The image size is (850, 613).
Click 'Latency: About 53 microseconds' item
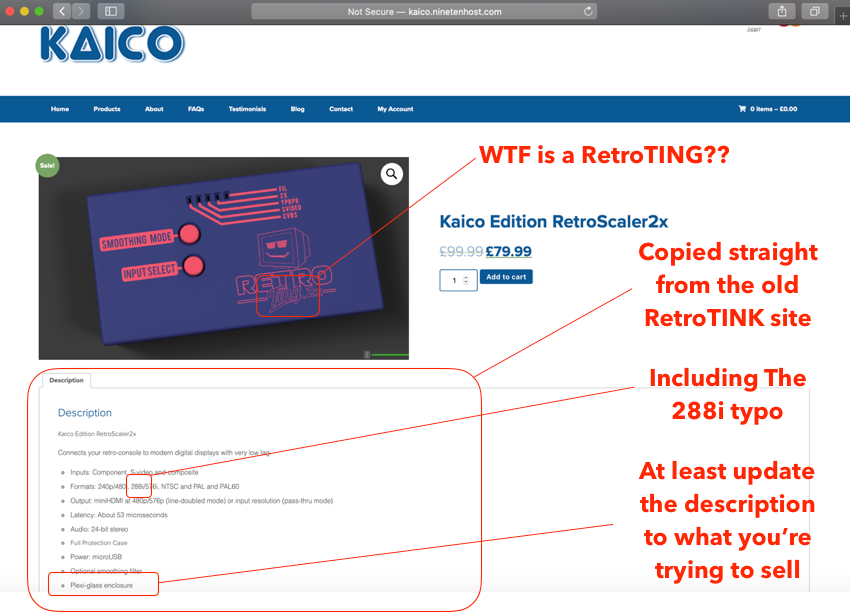pos(119,515)
